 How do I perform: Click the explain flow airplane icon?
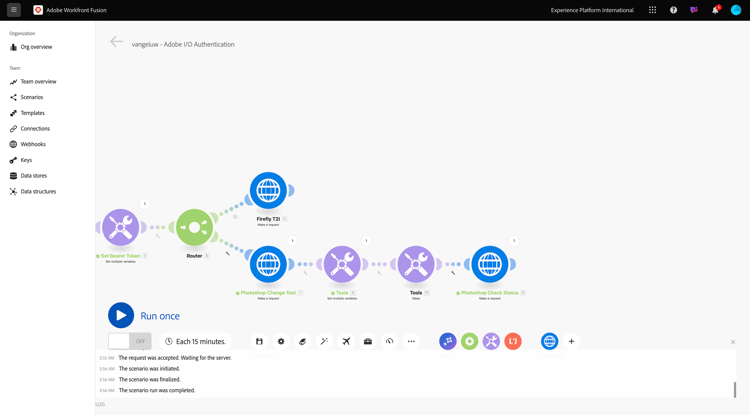point(346,341)
